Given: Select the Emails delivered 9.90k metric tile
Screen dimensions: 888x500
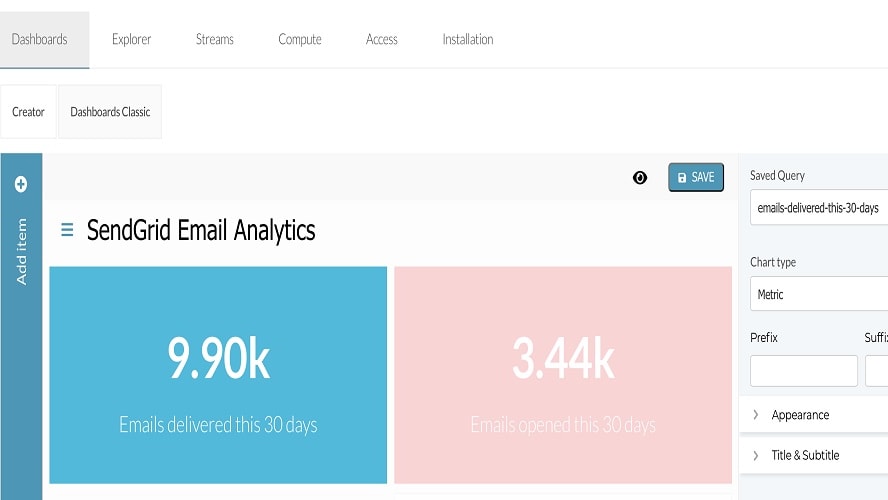Looking at the screenshot, I should [218, 375].
